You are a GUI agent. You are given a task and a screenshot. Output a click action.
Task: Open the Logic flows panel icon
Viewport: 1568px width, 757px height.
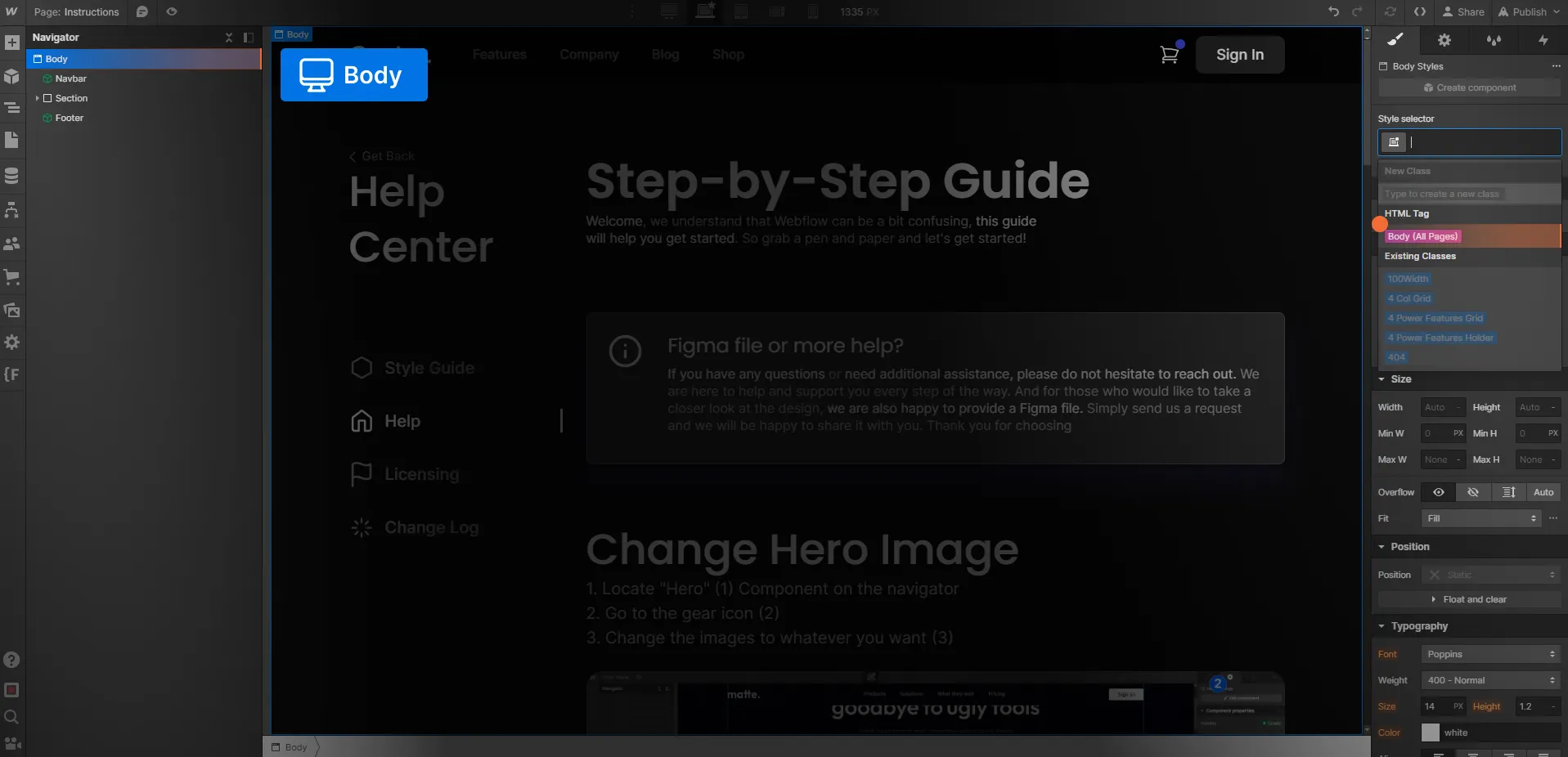click(11, 210)
